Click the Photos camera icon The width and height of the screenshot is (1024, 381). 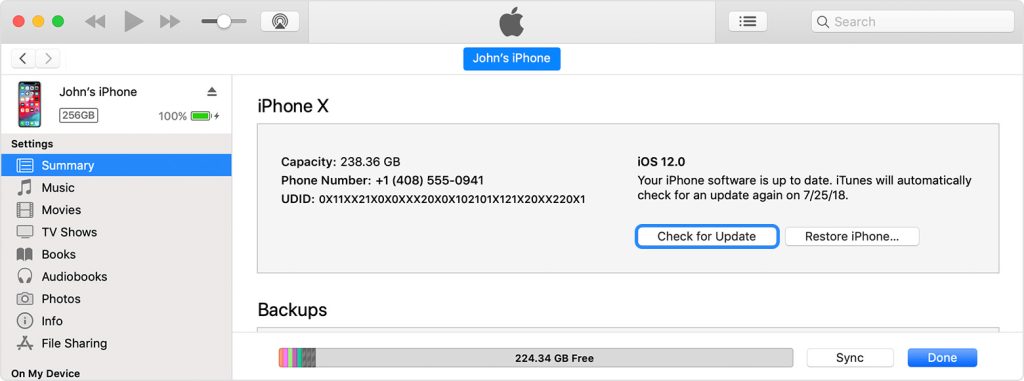[x=25, y=299]
